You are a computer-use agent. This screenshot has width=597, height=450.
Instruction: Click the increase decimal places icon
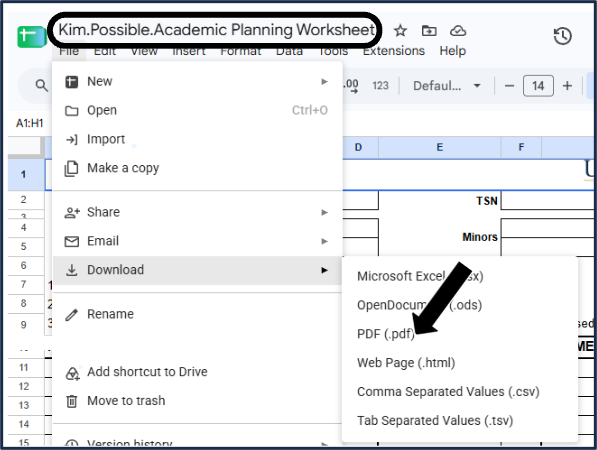tap(351, 86)
